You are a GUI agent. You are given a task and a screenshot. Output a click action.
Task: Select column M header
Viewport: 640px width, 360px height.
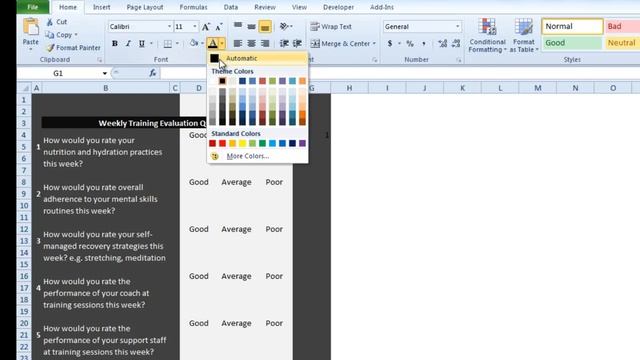pos(538,88)
